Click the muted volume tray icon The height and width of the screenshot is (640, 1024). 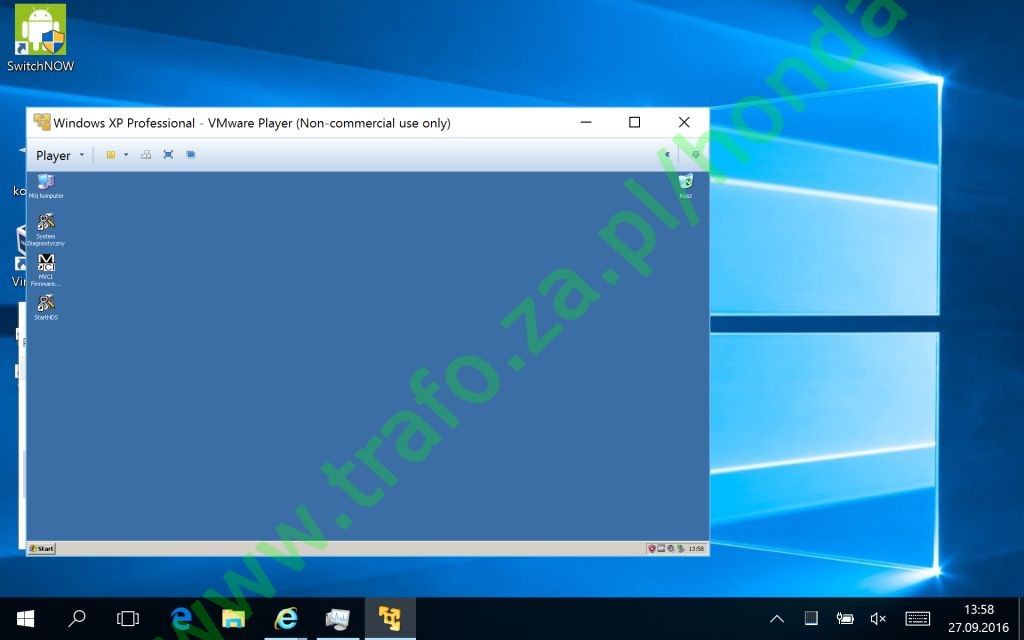[x=878, y=618]
